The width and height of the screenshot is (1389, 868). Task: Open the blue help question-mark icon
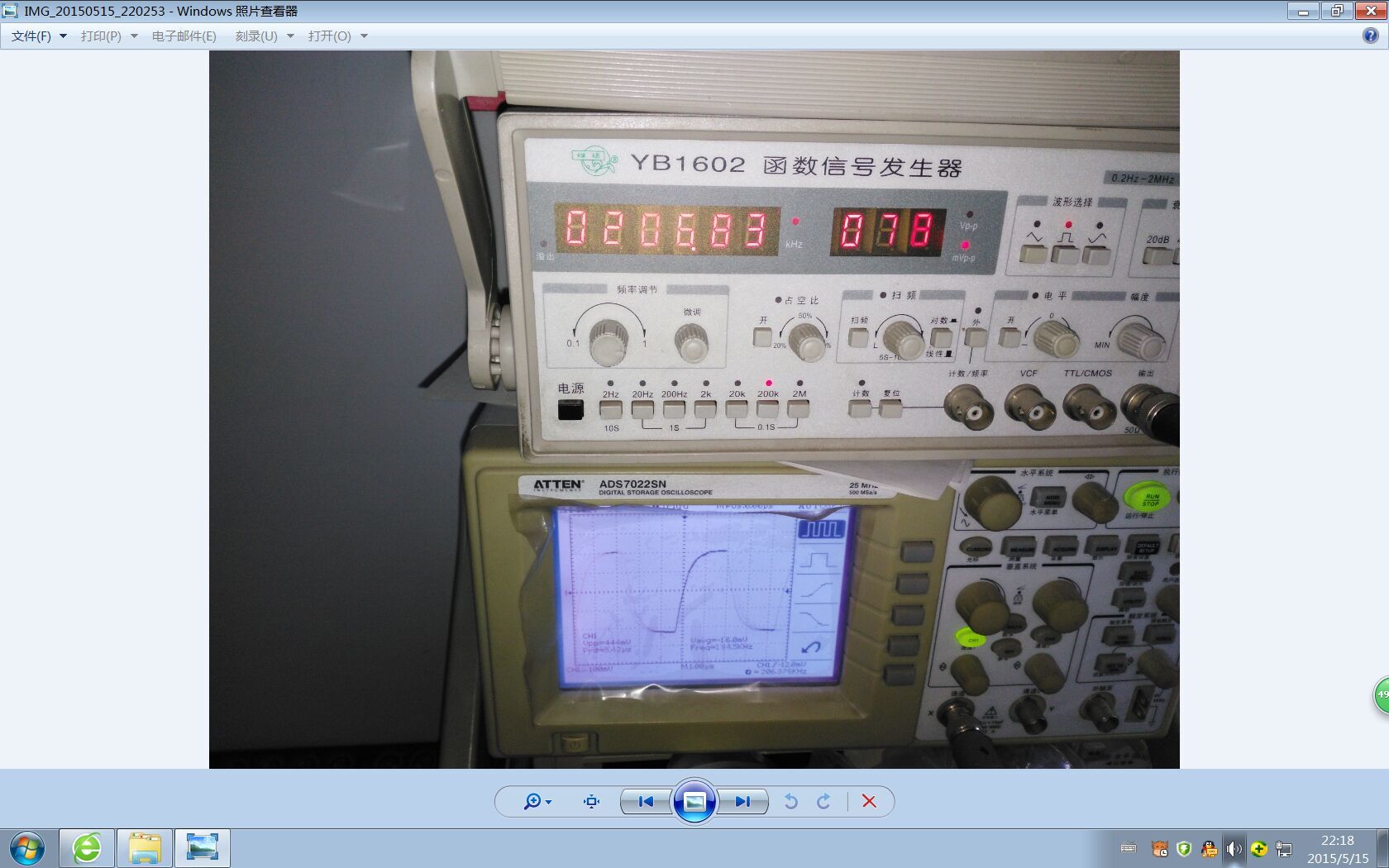click(x=1370, y=36)
